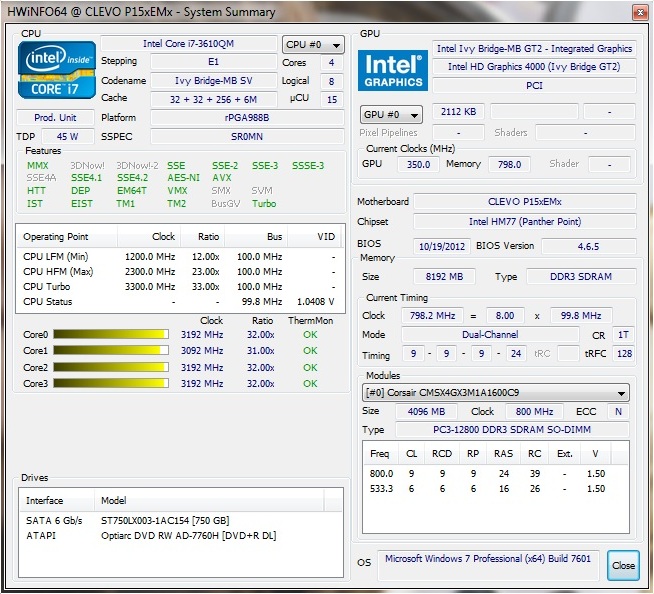This screenshot has height=594, width=654.
Task: Click the Intel HM77 (Panther Point) chipset field
Action: pyautogui.click(x=525, y=221)
